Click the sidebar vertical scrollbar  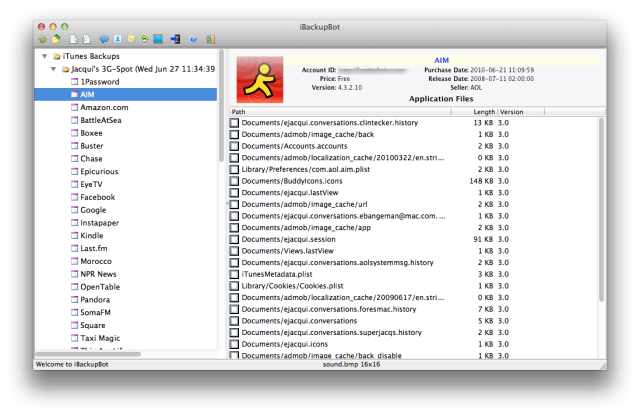point(221,105)
